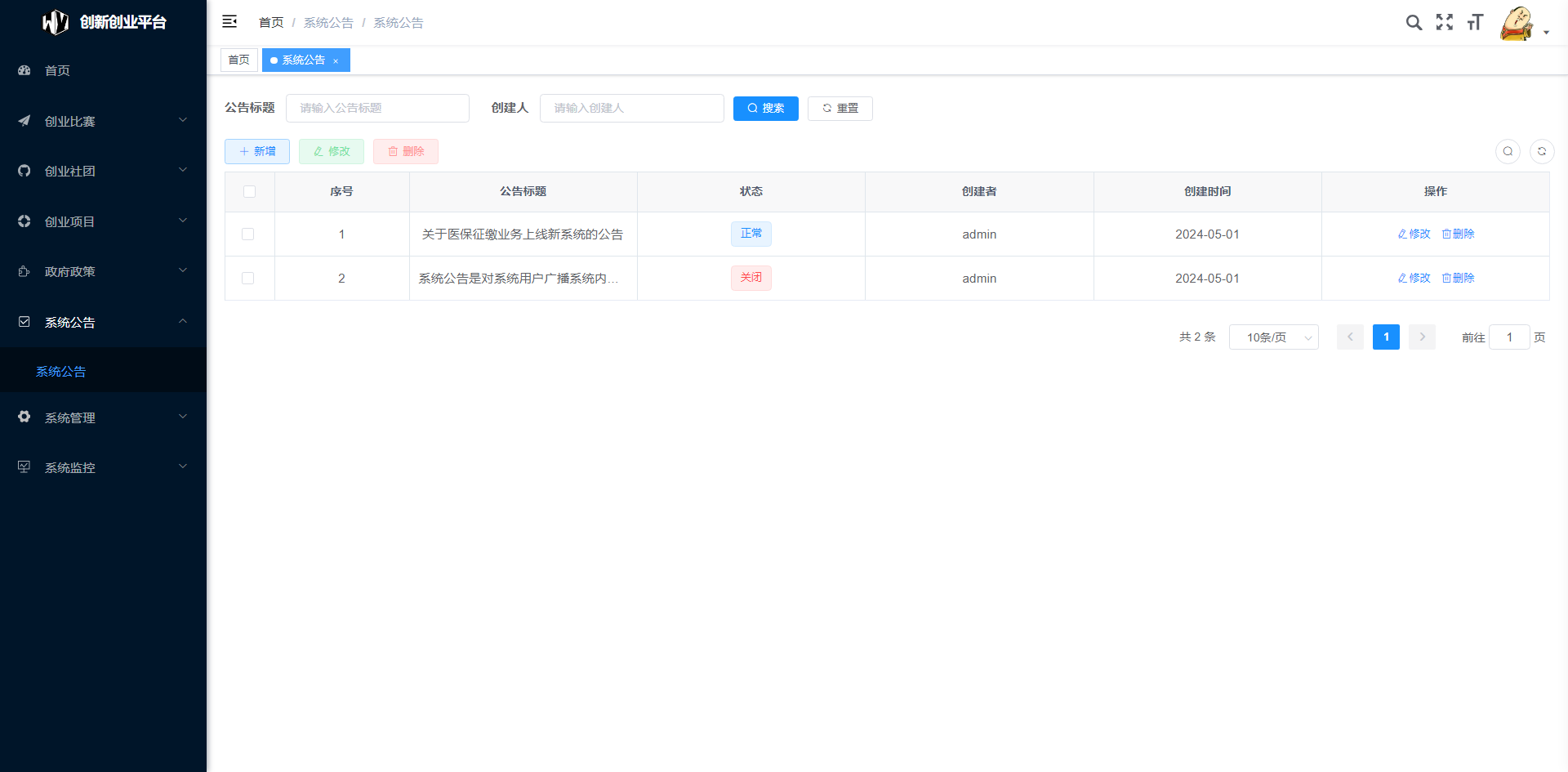Viewport: 1568px width, 772px height.
Task: Click 删除 for row 2 announcement
Action: (1458, 279)
